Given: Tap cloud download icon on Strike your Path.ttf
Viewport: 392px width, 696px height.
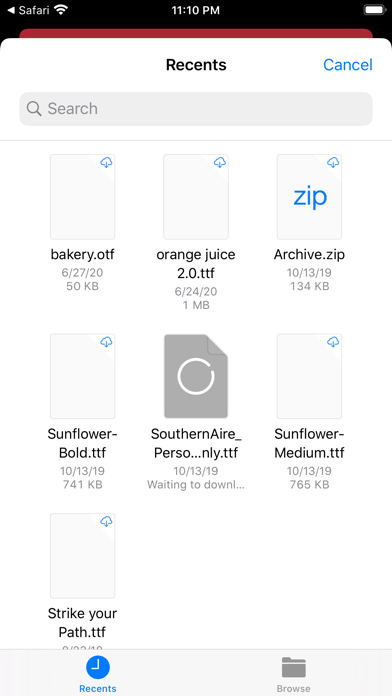Looking at the screenshot, I should pyautogui.click(x=107, y=522).
